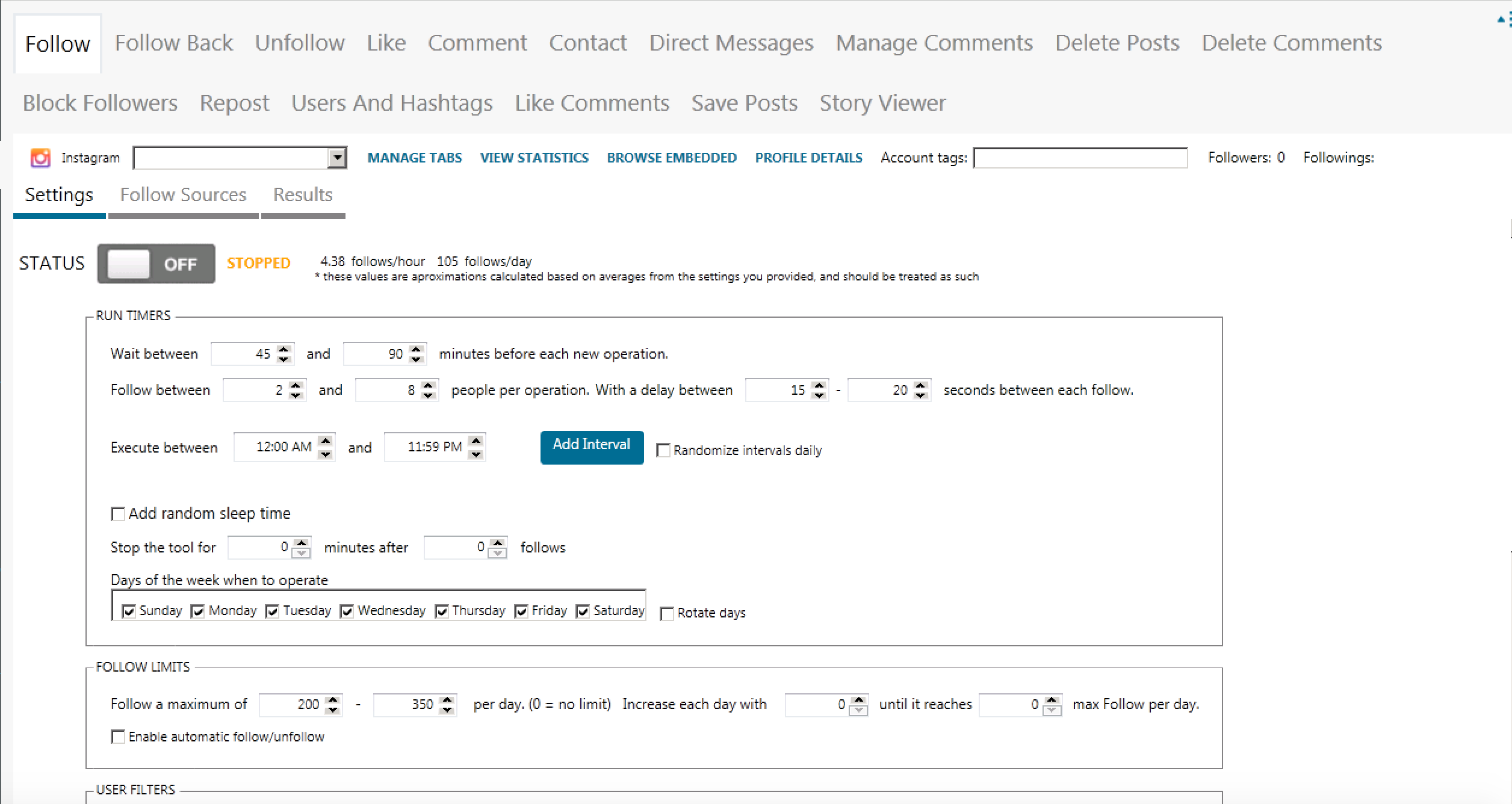Screen dimensions: 1512x804
Task: Increase the follow maximum 350 value
Action: [x=447, y=699]
